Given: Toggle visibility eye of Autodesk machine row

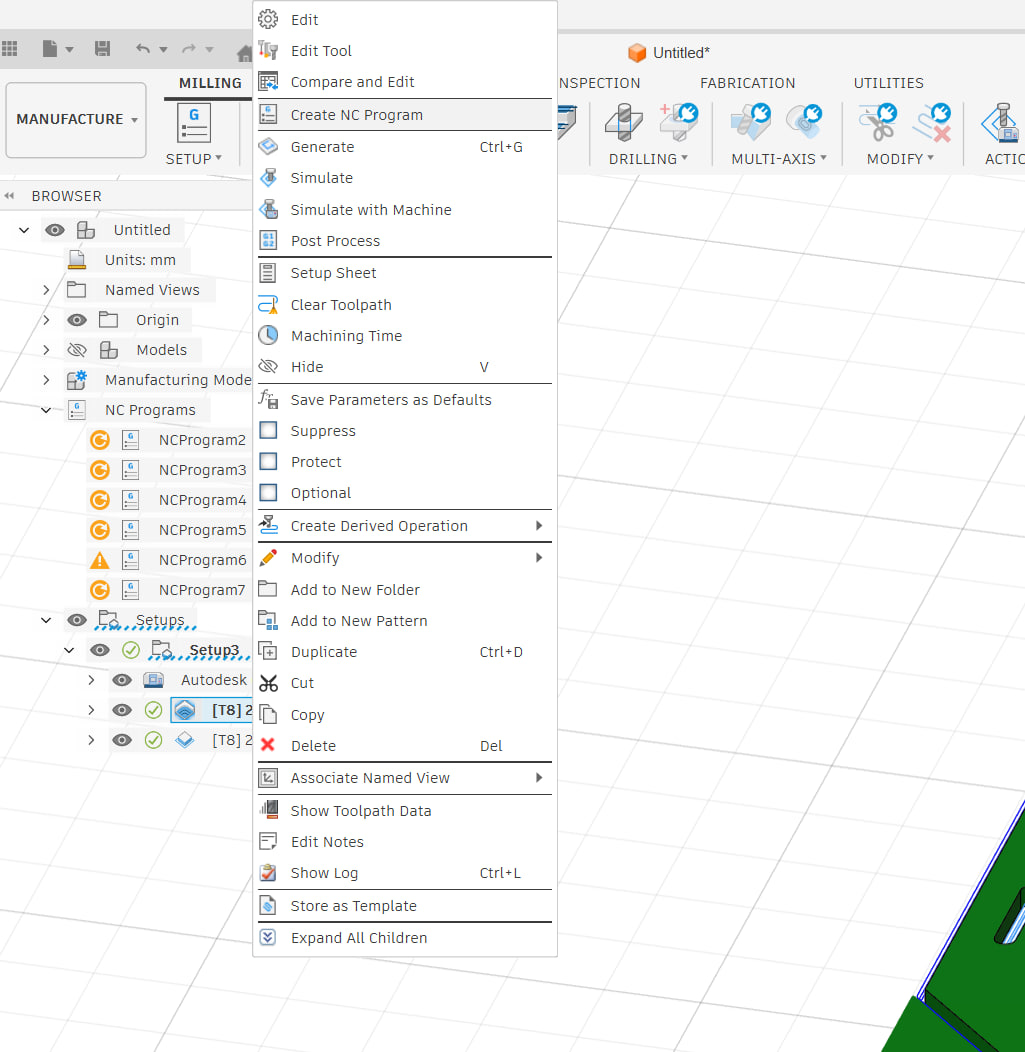Looking at the screenshot, I should click(x=122, y=680).
